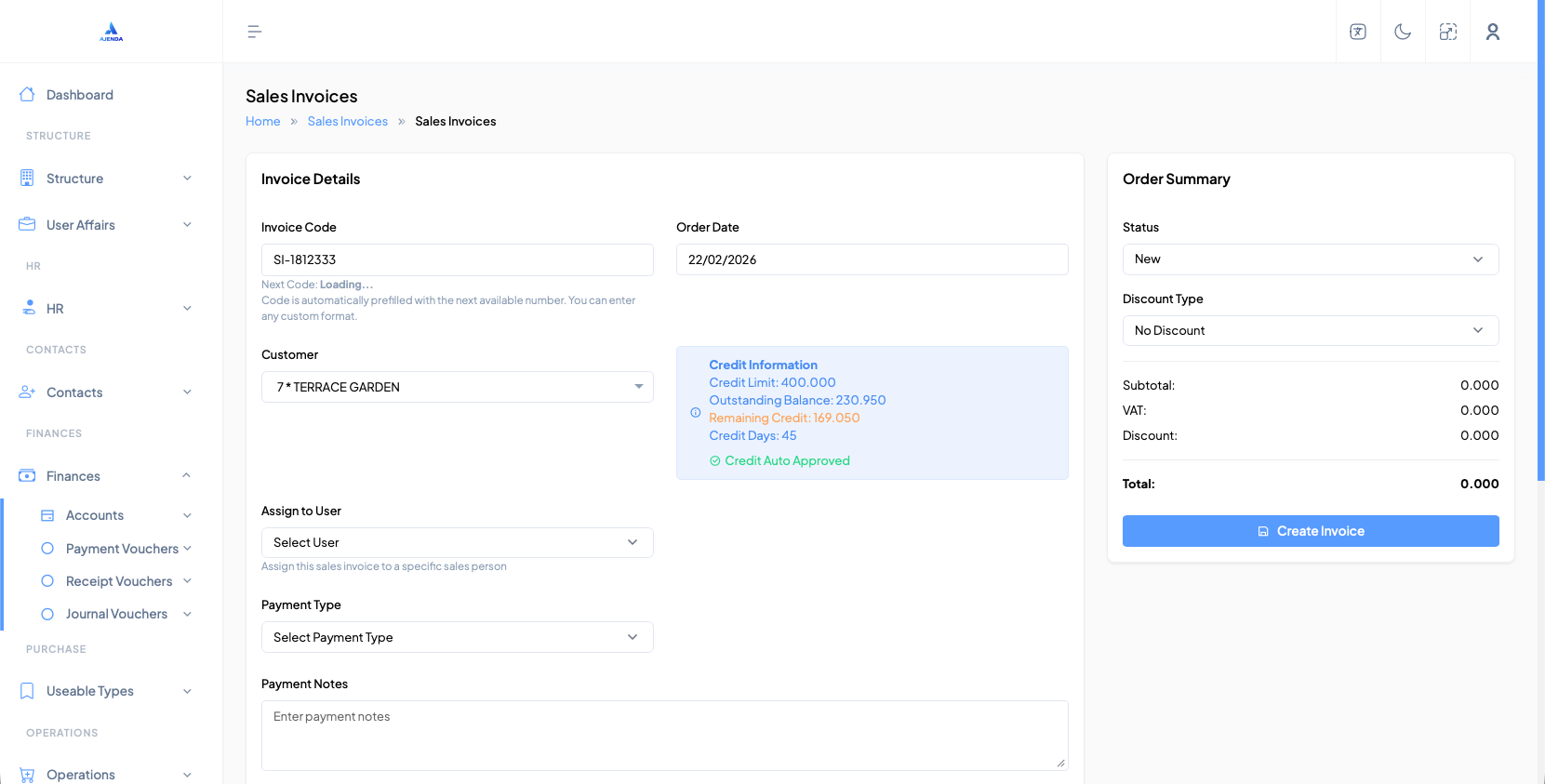Viewport: 1545px width, 784px height.
Task: Click the Dashboard home icon
Action: point(27,95)
